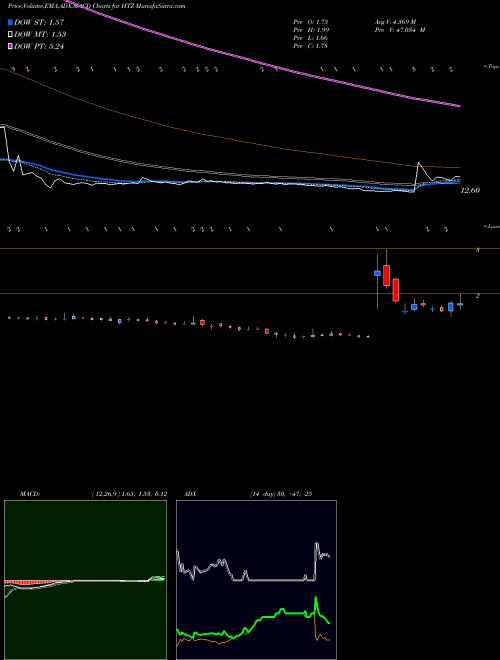Select the 'DOW MT: 1.53' legend text
This screenshot has width=500, height=660.
click(40, 35)
